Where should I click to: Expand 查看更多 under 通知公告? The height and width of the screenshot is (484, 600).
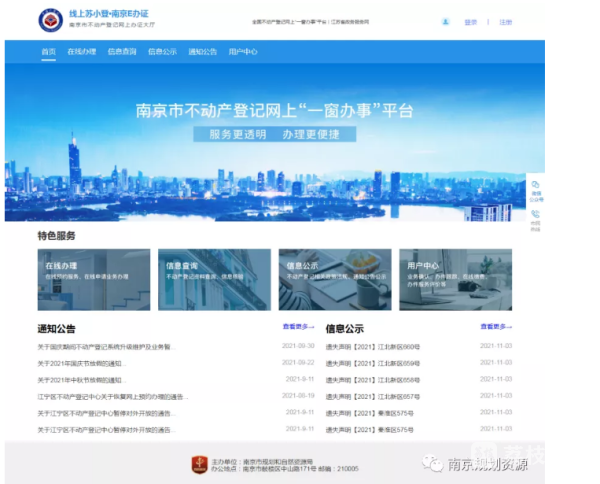tap(297, 326)
